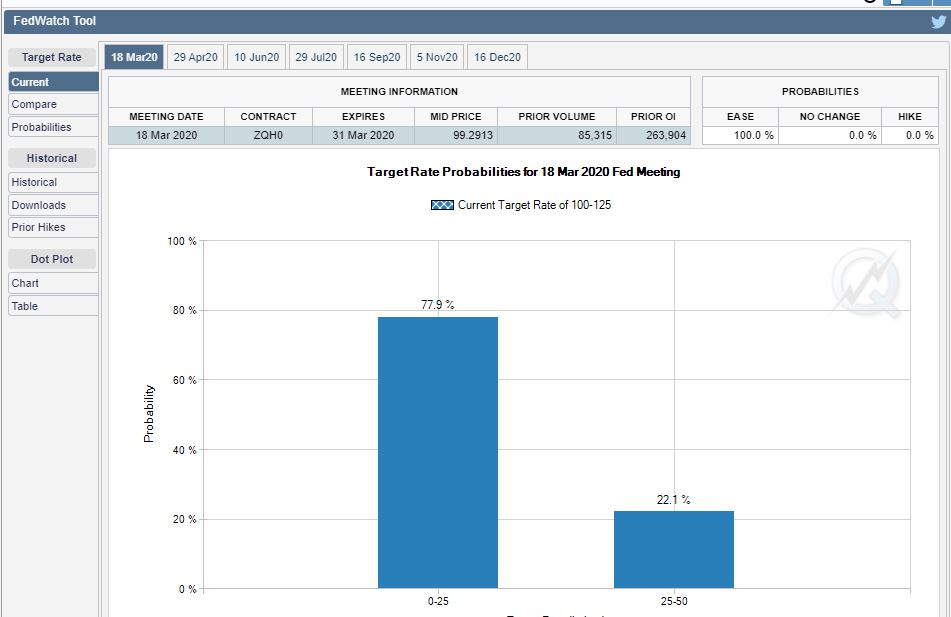Click the 22.1% bar for 25-50
This screenshot has height=617, width=951.
(x=673, y=549)
